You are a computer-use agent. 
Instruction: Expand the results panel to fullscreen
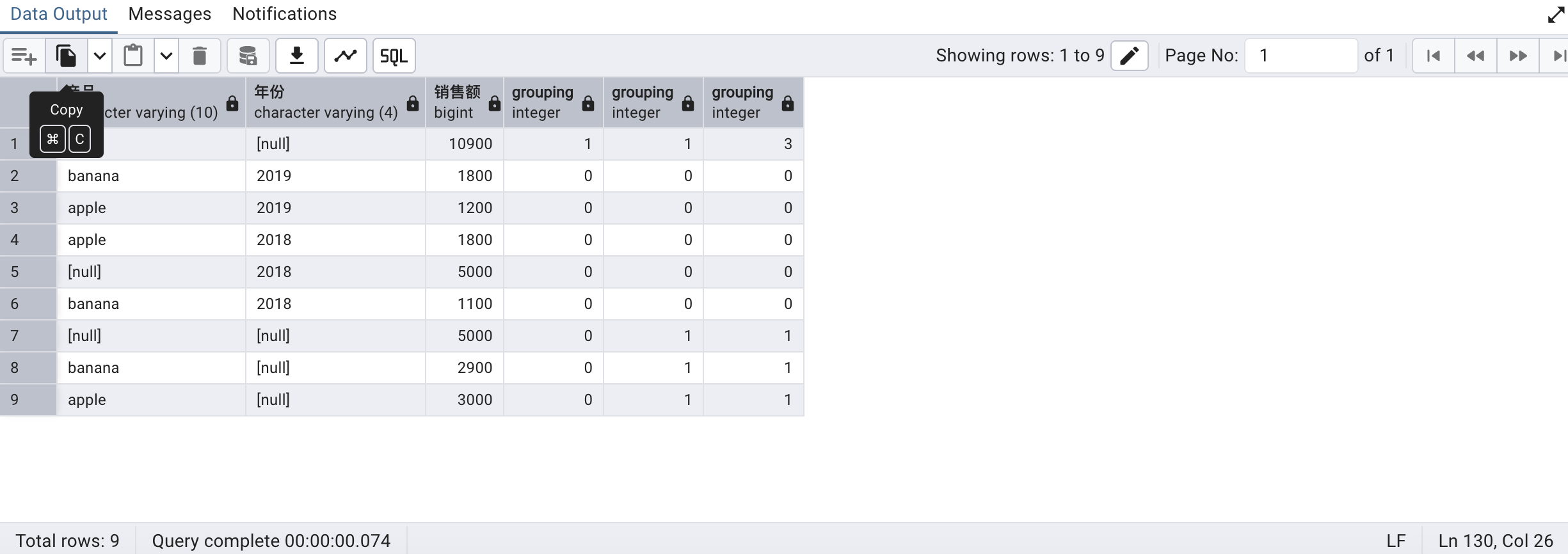tap(1556, 14)
